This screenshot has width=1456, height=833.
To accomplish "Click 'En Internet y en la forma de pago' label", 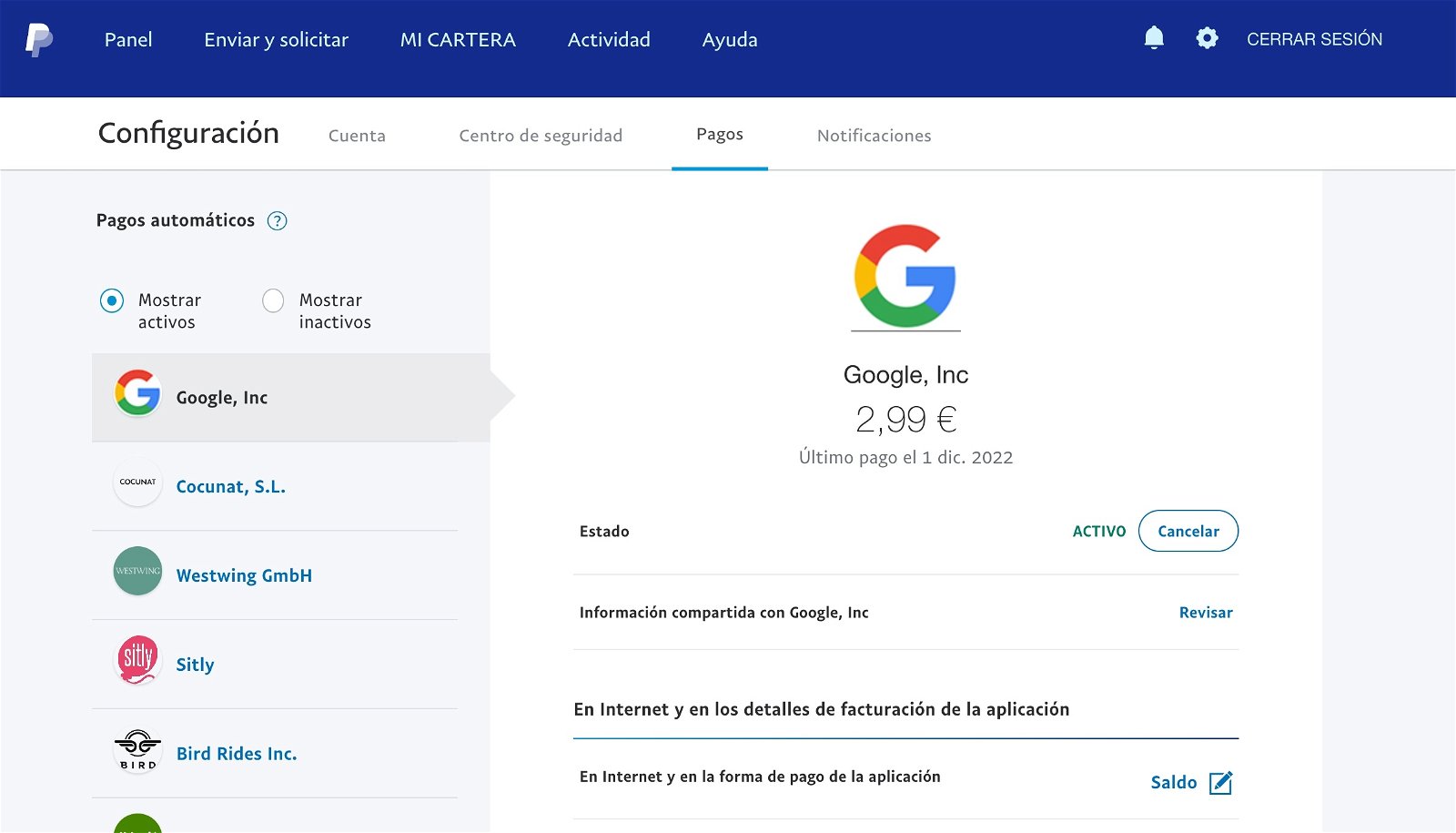I will (x=760, y=777).
